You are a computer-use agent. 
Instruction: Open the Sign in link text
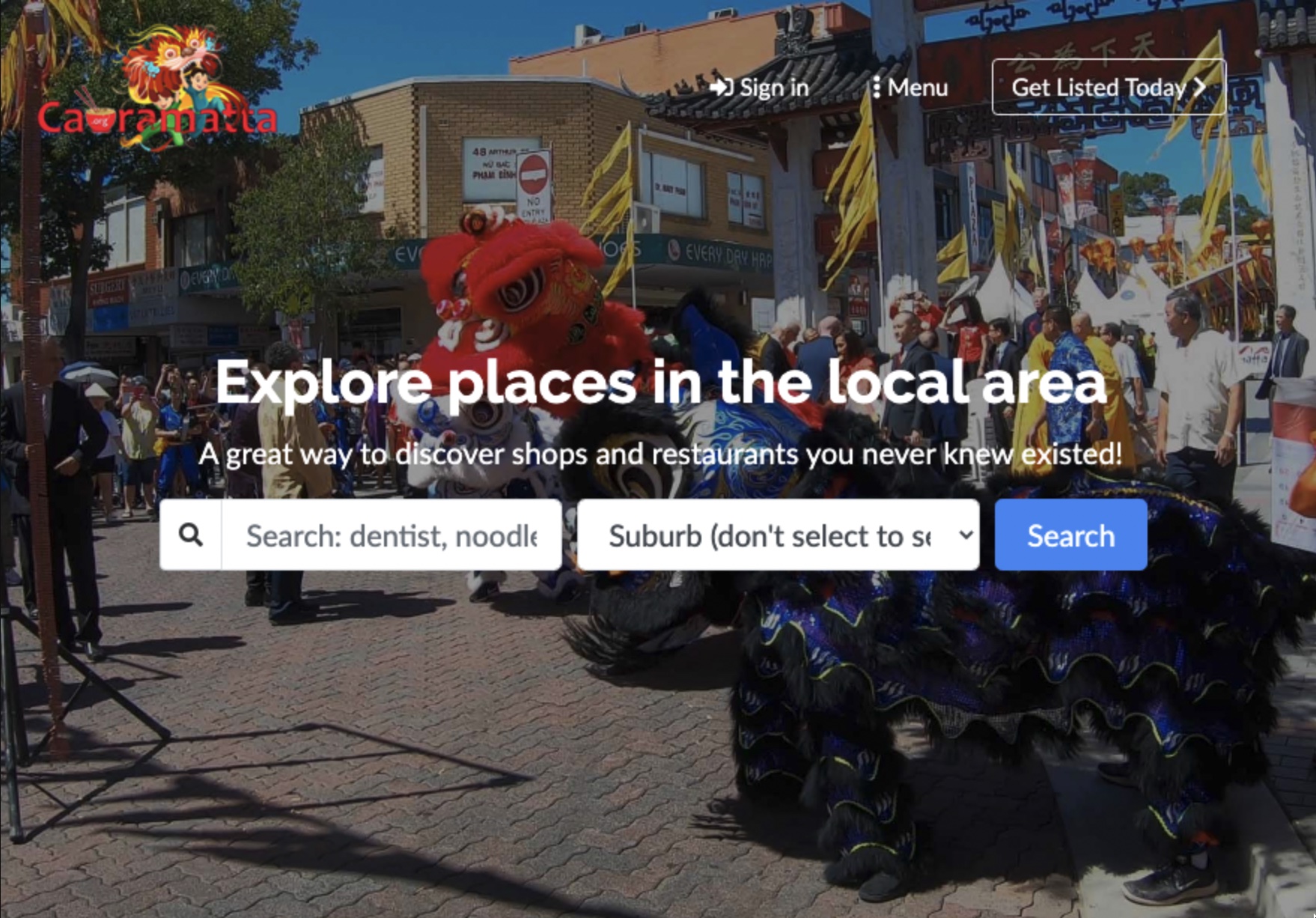[774, 88]
